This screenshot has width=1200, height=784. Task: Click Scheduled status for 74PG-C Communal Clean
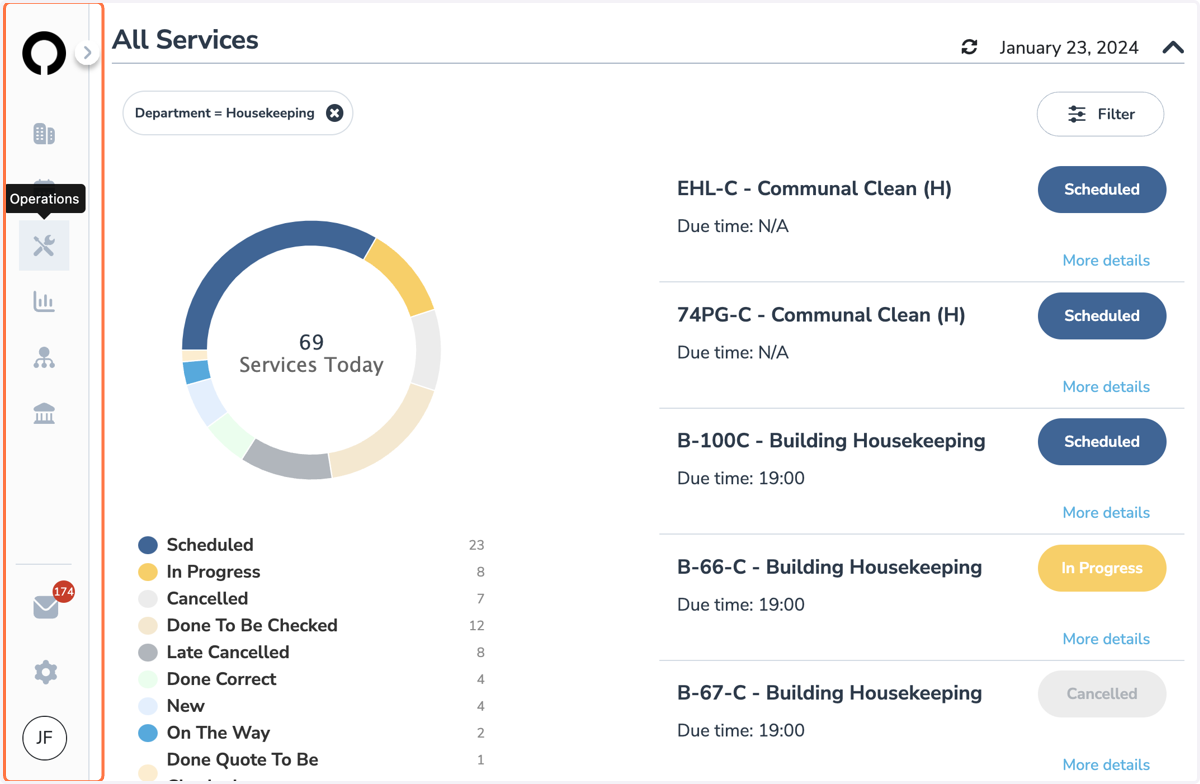click(x=1102, y=315)
